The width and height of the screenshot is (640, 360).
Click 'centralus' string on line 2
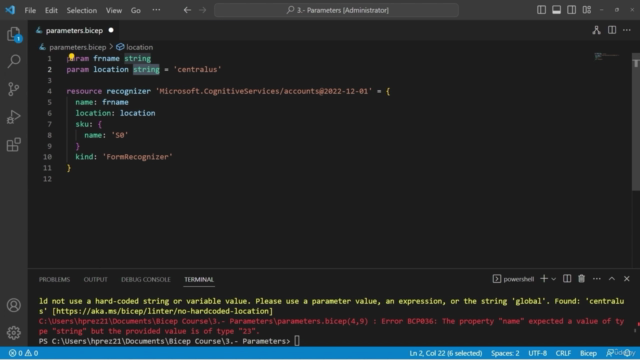coord(198,69)
